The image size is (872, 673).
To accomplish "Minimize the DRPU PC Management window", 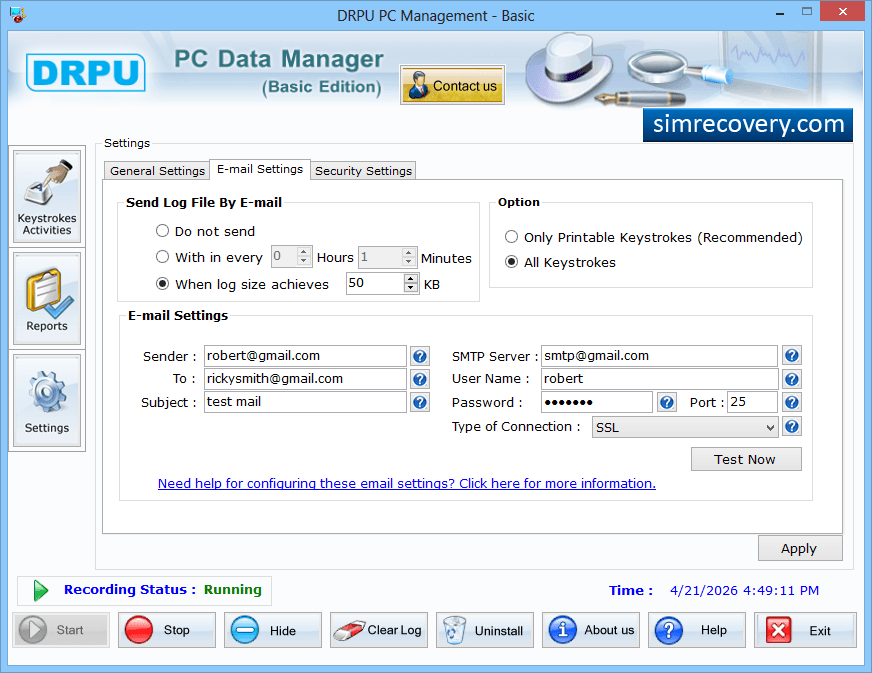I will coord(780,12).
